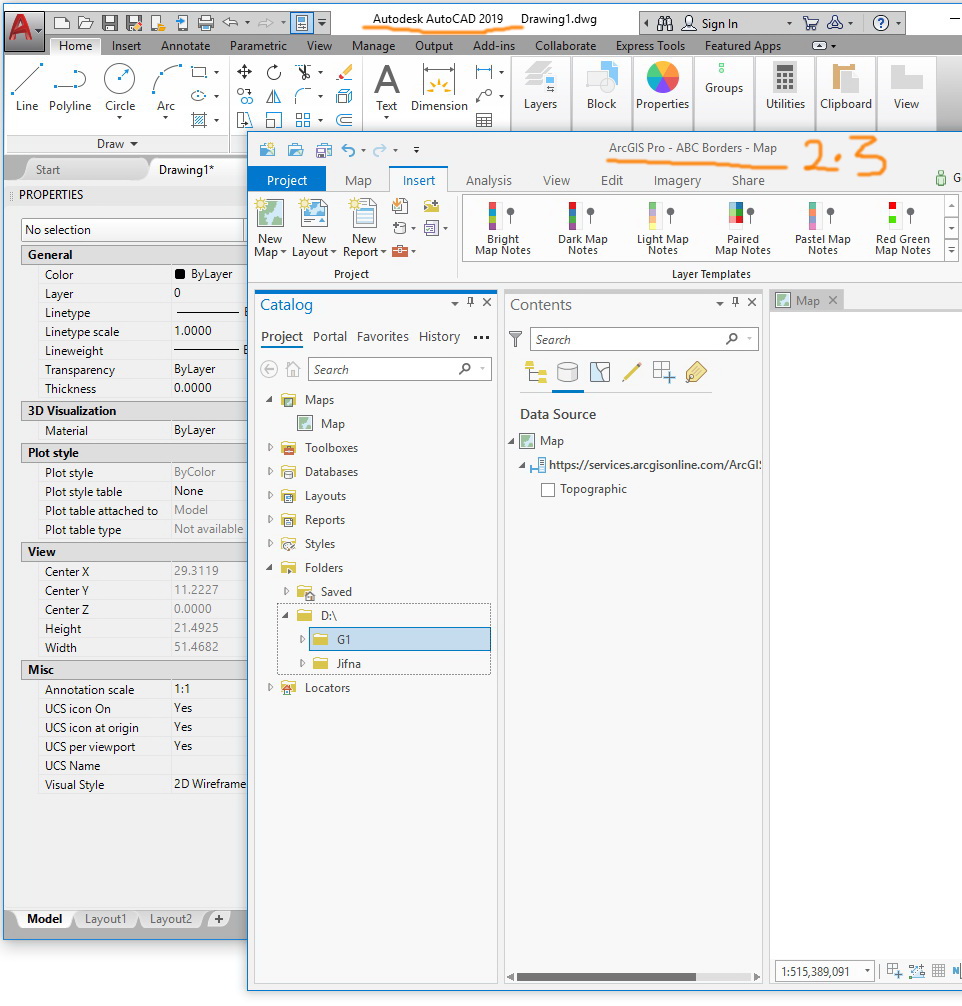Viewport: 962px width, 1006px height.
Task: Click the List By Editing pencil icon
Action: [x=631, y=373]
